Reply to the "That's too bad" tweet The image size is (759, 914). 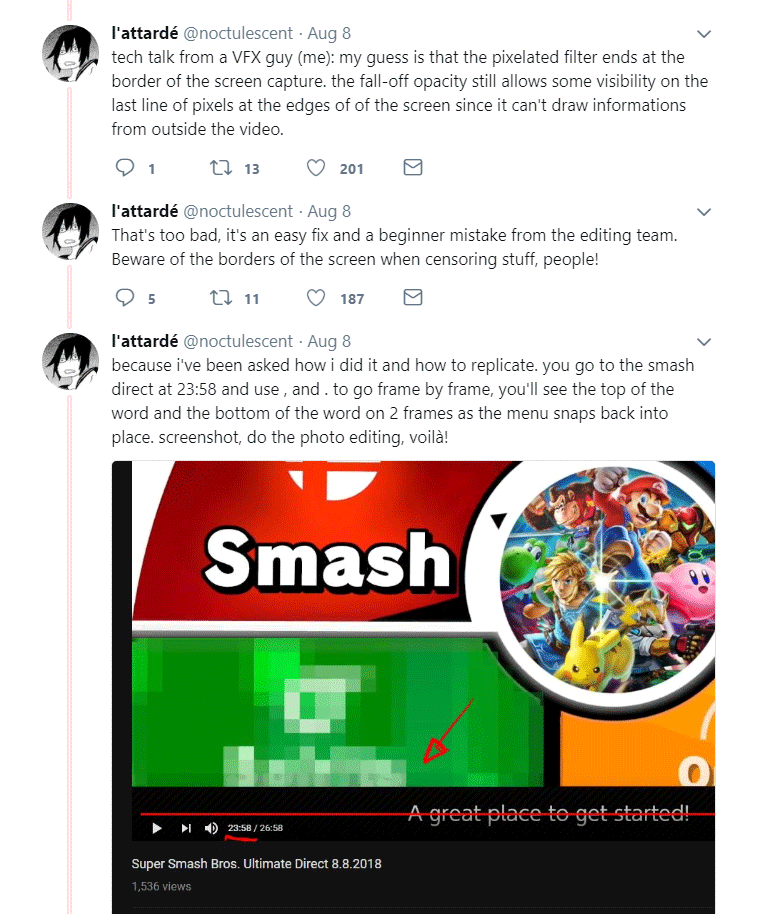point(125,298)
